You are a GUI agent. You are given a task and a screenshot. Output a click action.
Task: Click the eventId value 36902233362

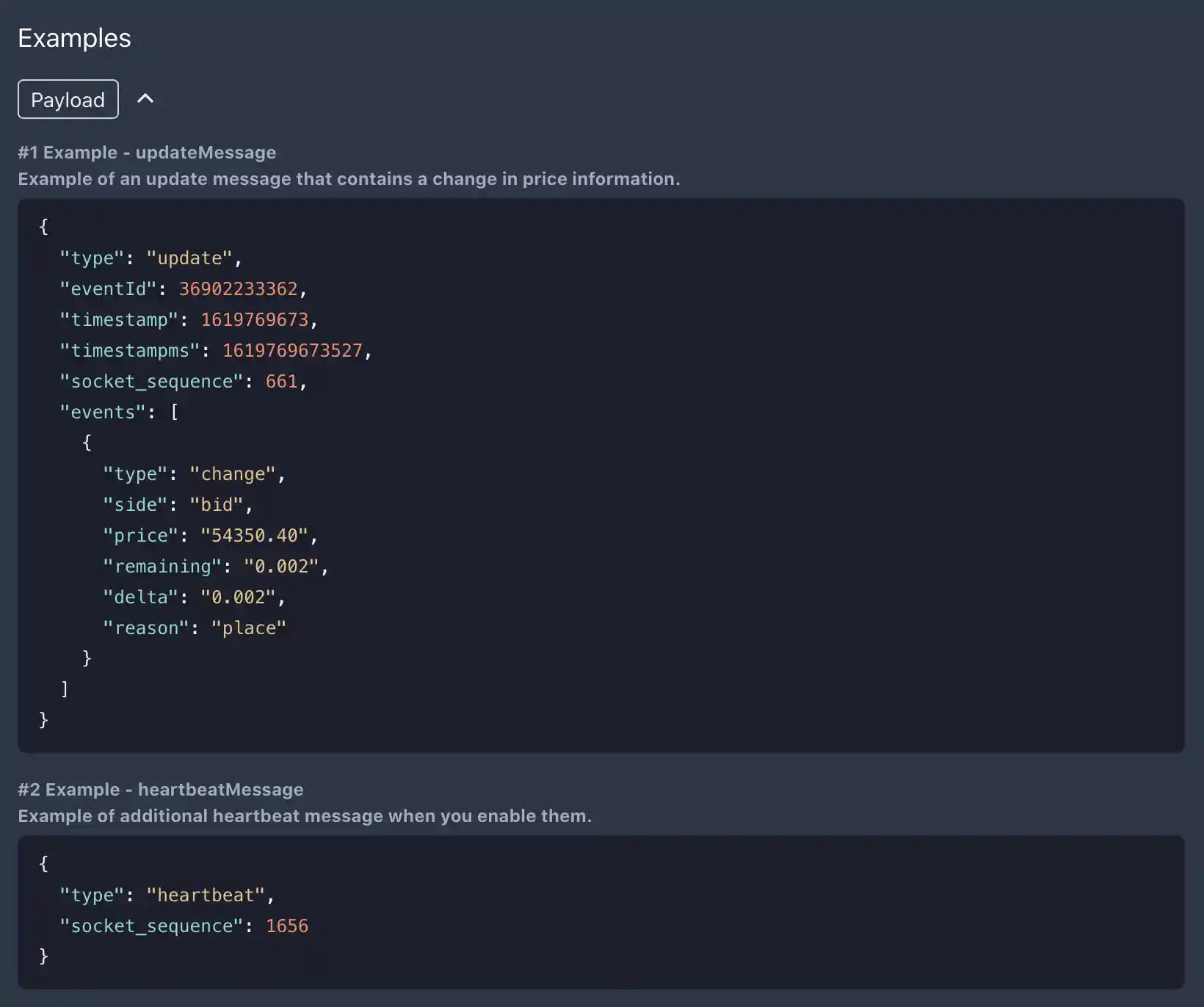pyautogui.click(x=238, y=289)
